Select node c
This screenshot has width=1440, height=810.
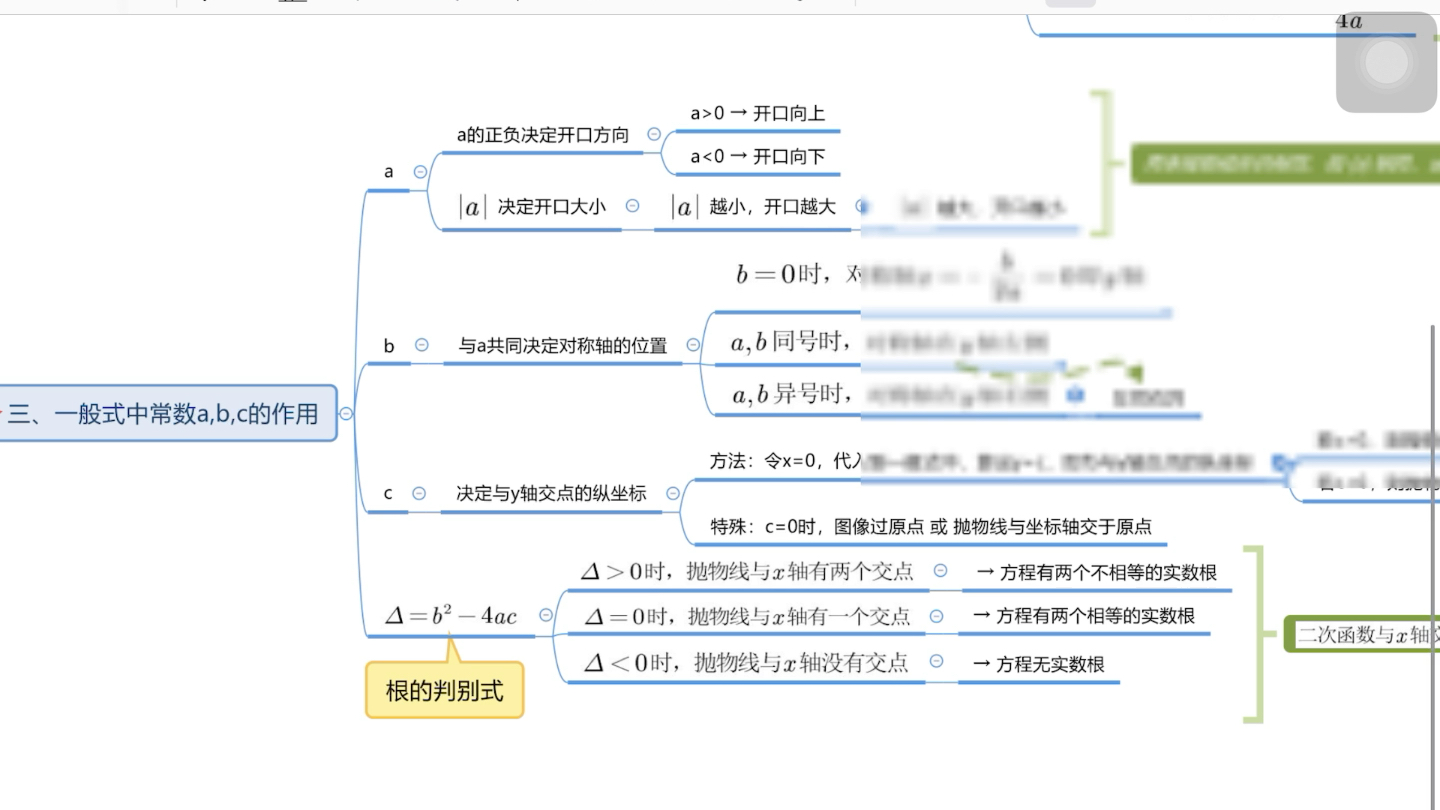388,493
